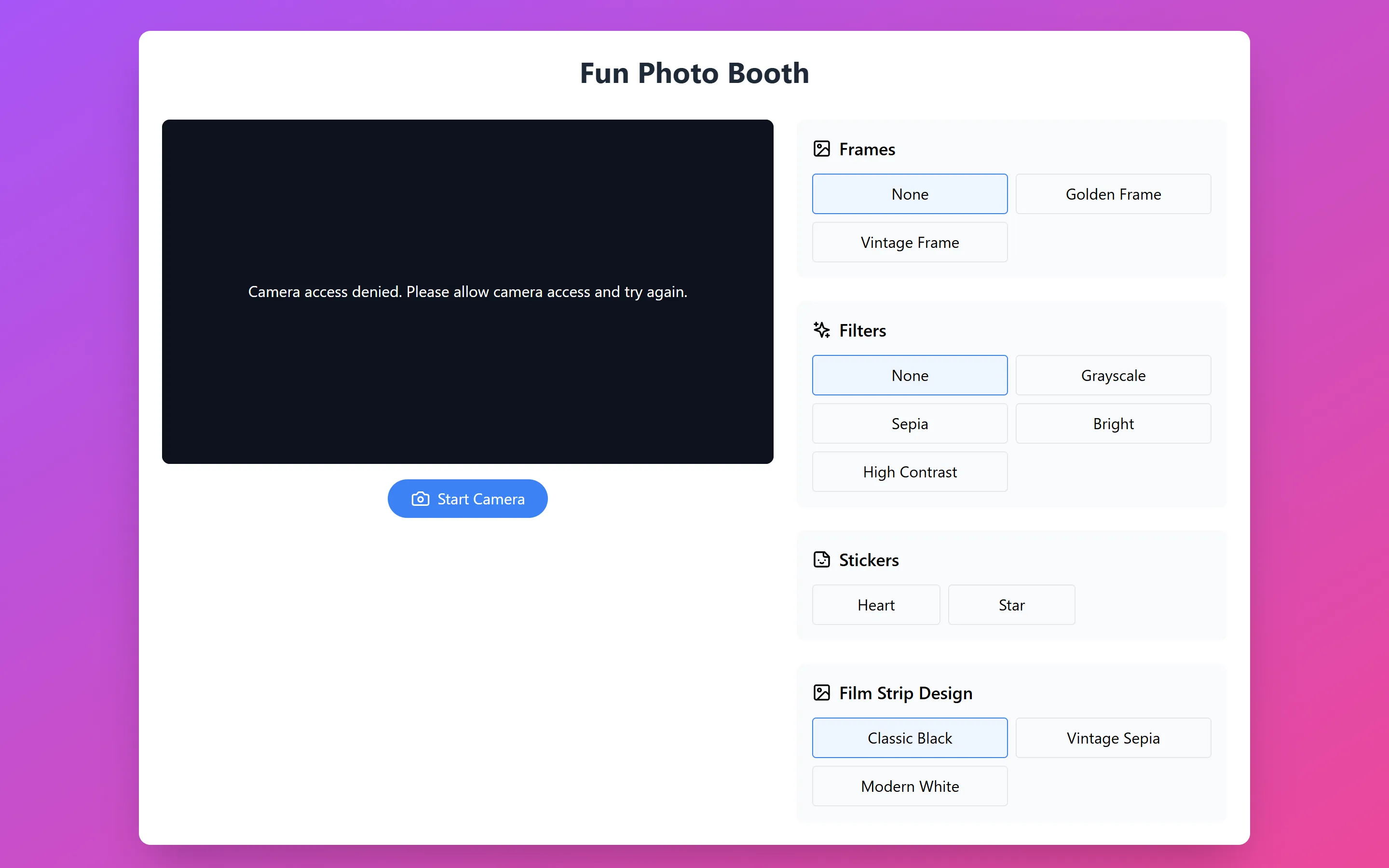Viewport: 1389px width, 868px height.
Task: Apply the High Contrast filter
Action: 910,472
